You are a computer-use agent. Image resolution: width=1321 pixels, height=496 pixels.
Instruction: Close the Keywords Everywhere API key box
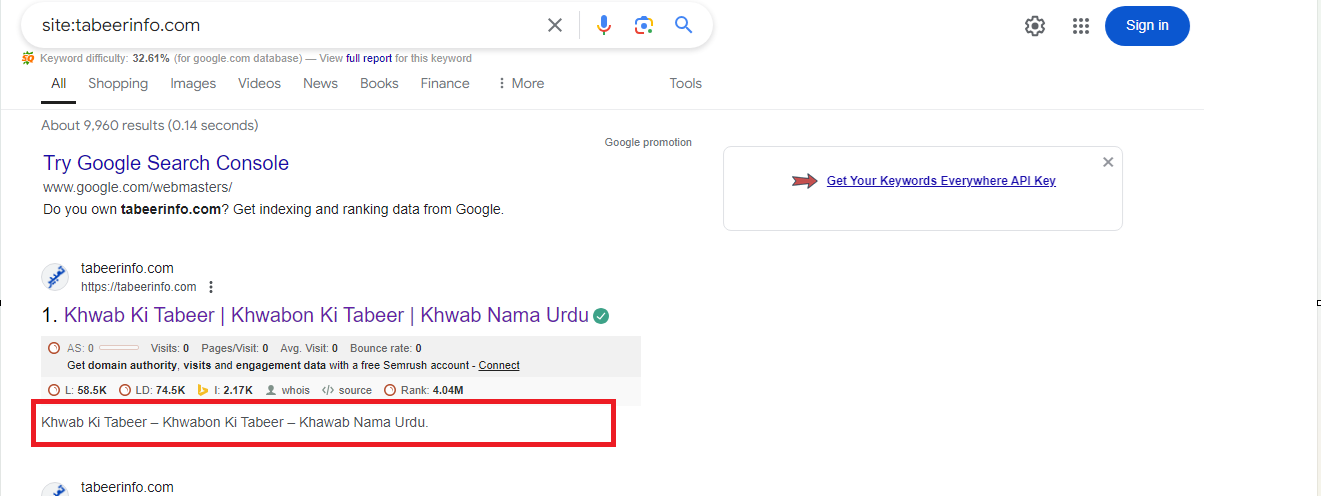pos(1108,162)
